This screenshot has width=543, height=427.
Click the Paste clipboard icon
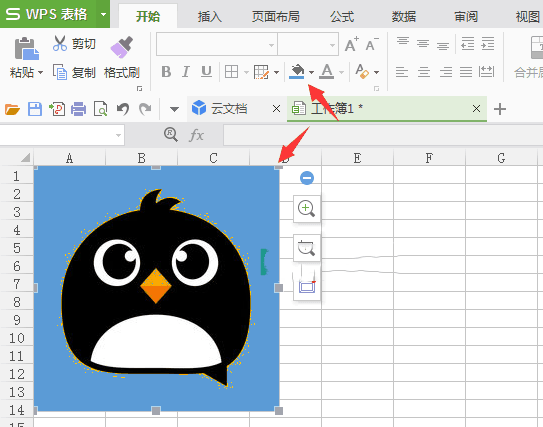[26, 48]
